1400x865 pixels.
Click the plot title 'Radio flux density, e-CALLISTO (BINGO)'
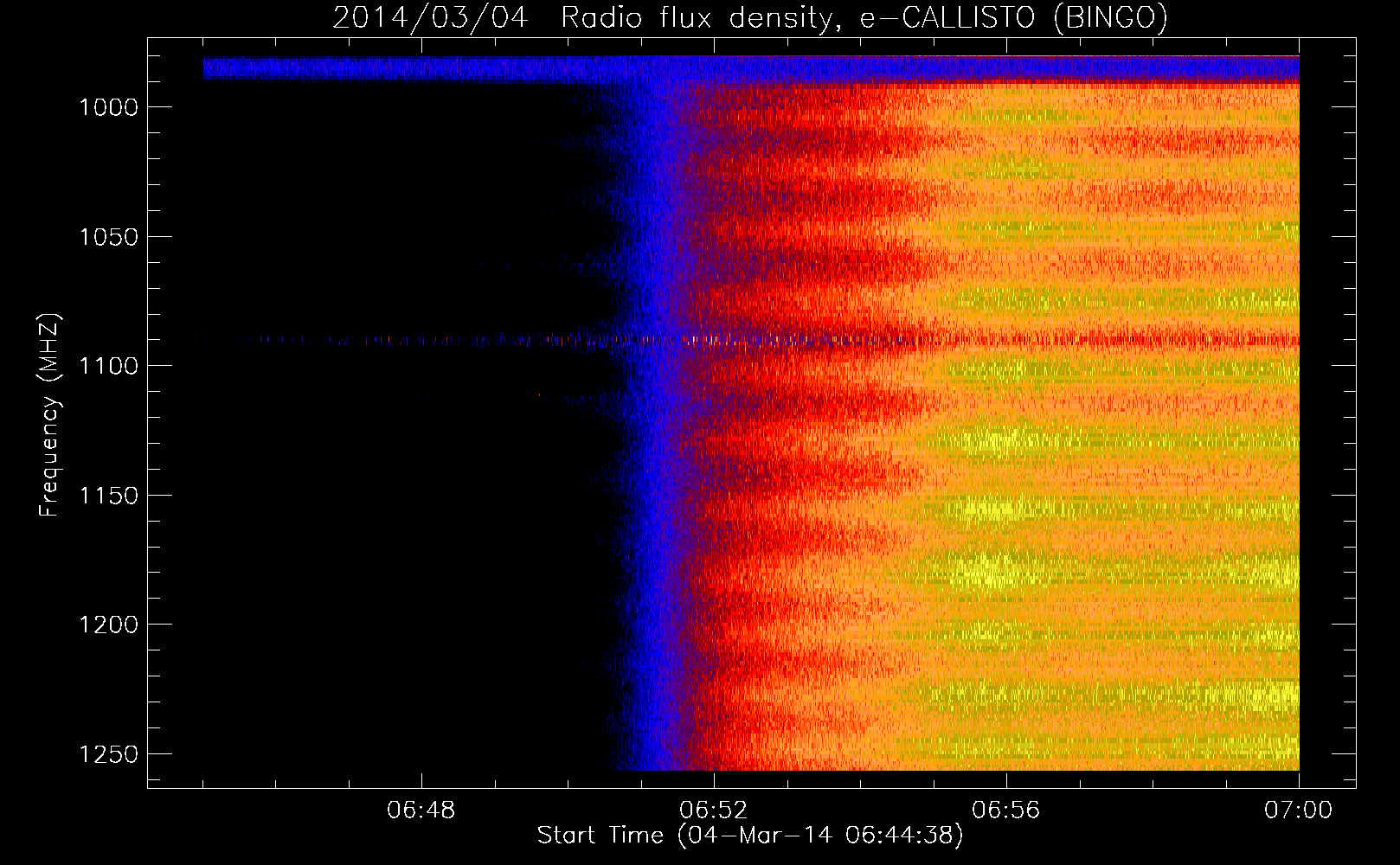[864, 18]
